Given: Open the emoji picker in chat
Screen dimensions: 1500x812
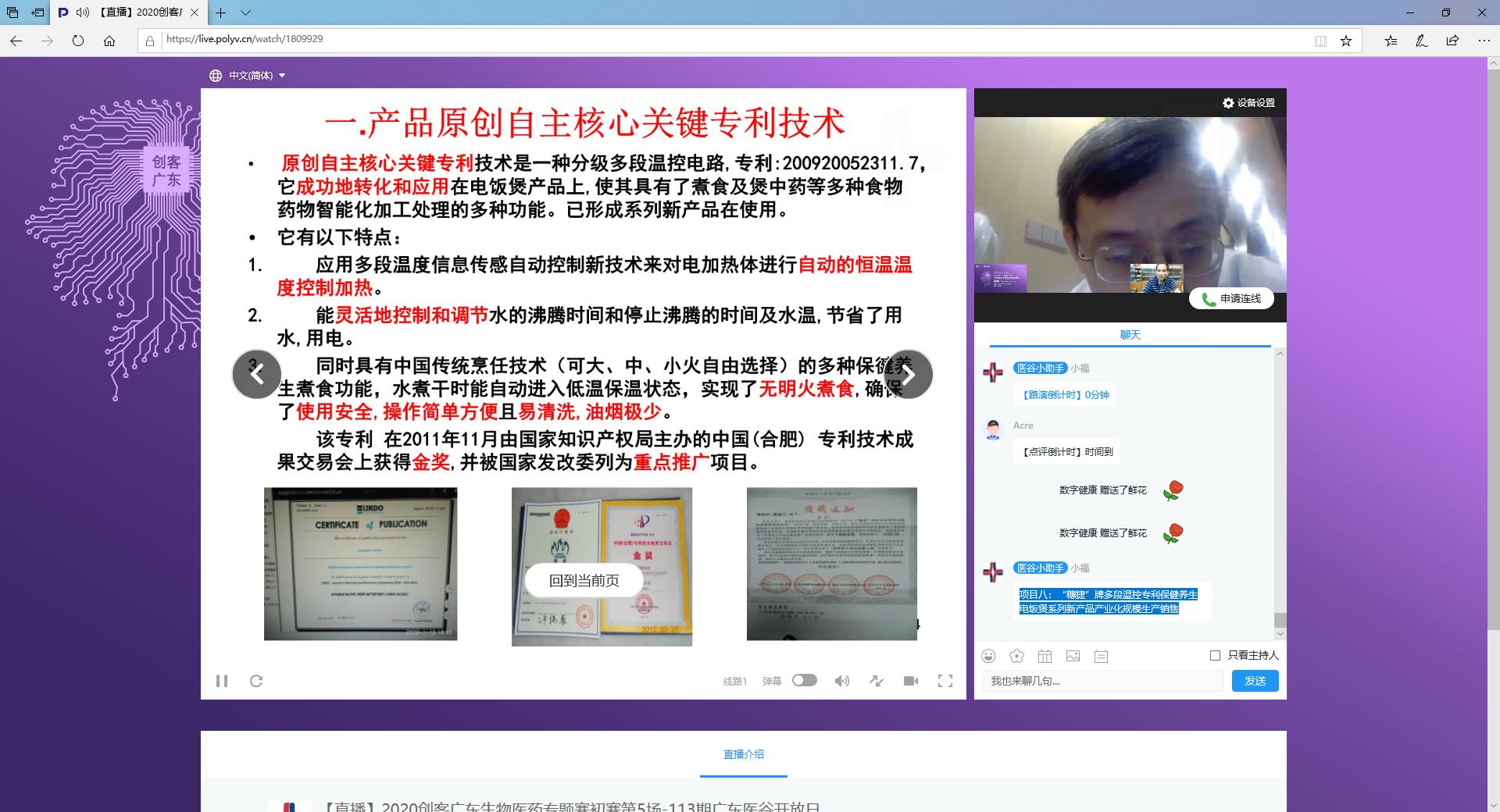Looking at the screenshot, I should [x=989, y=656].
